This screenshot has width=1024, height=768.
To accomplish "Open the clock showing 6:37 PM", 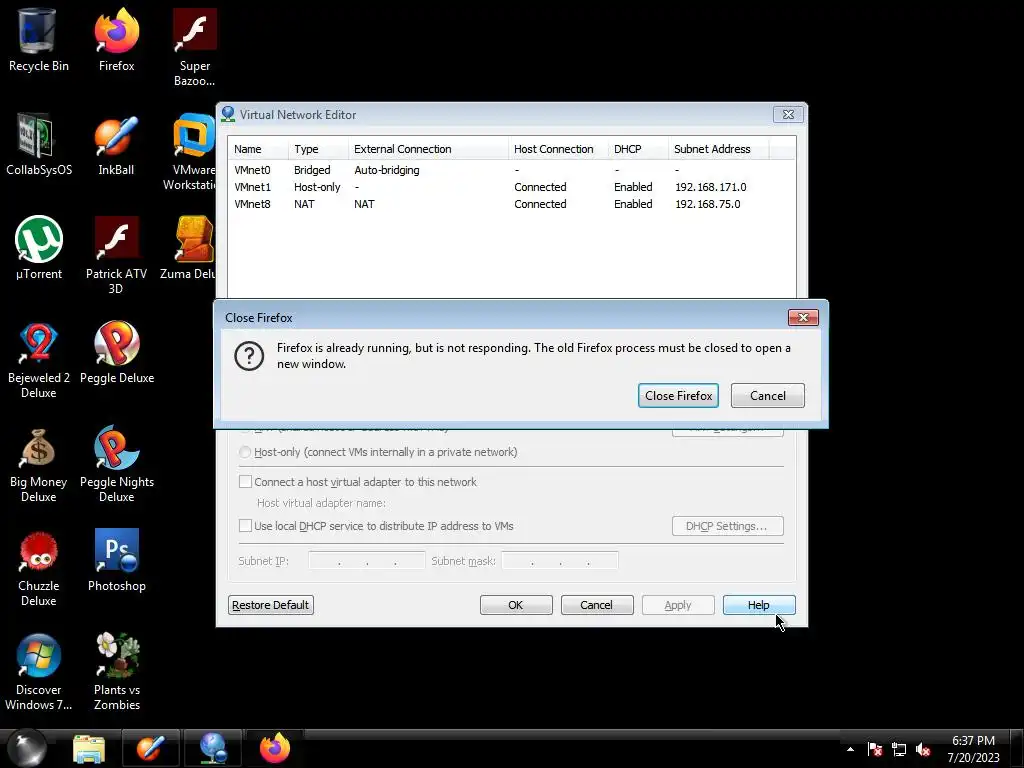I will 973,749.
